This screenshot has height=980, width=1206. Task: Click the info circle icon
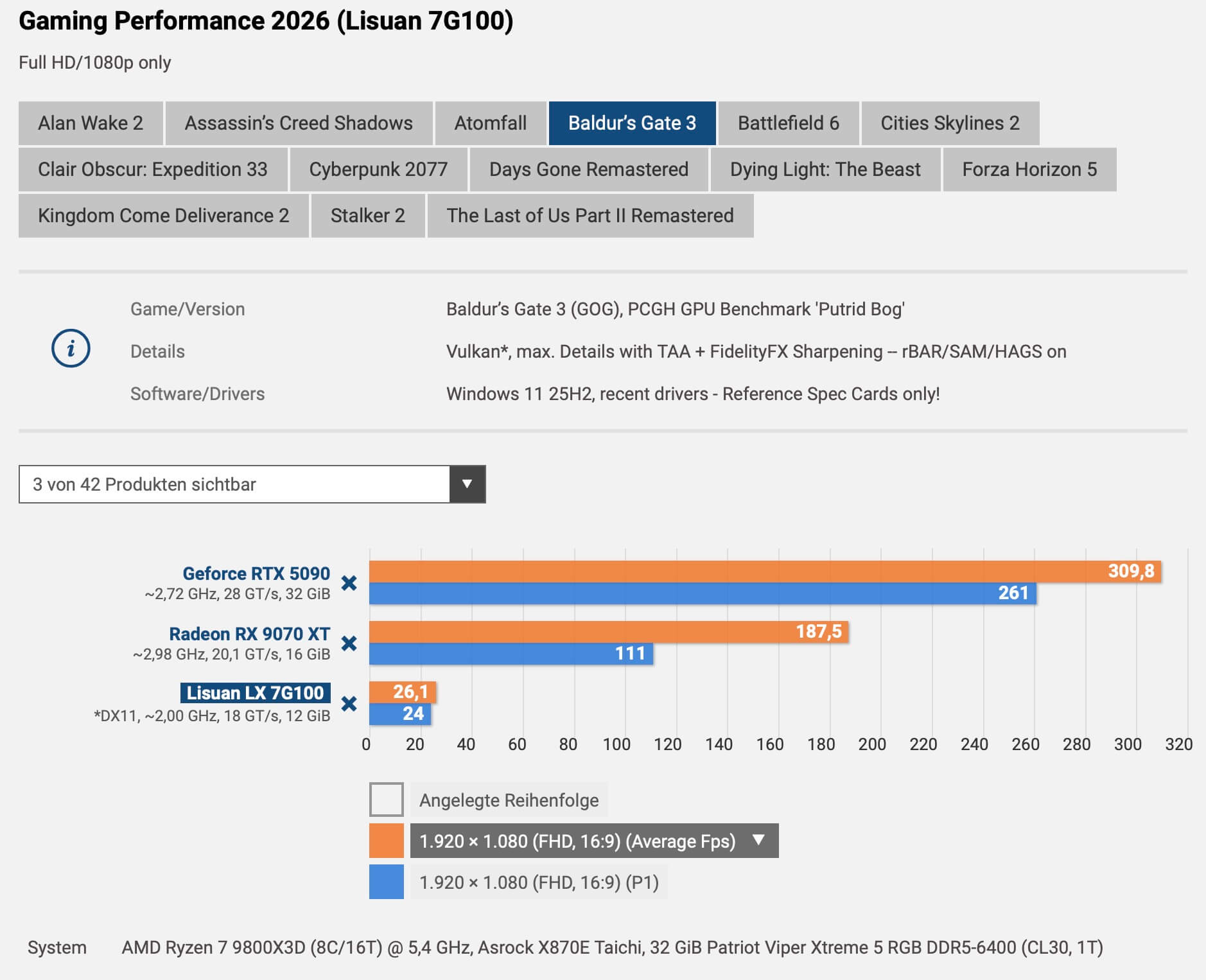coord(71,349)
